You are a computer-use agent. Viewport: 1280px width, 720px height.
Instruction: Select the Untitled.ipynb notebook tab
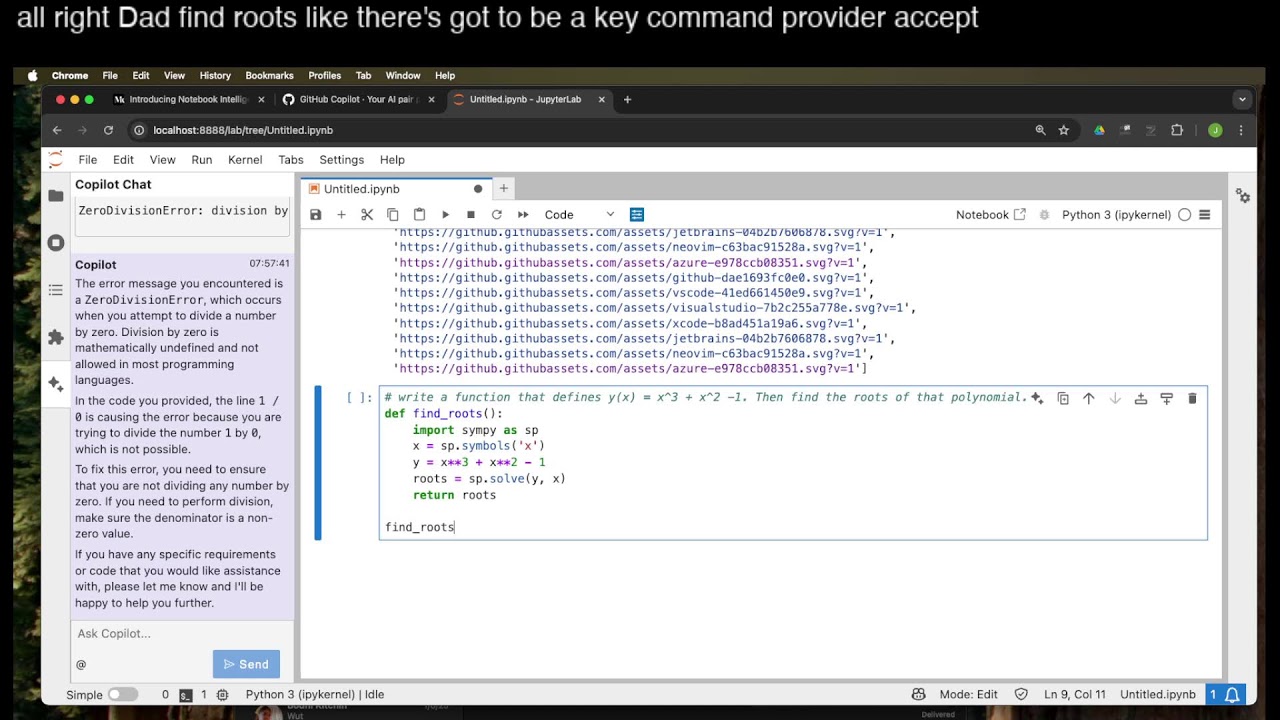coord(396,189)
